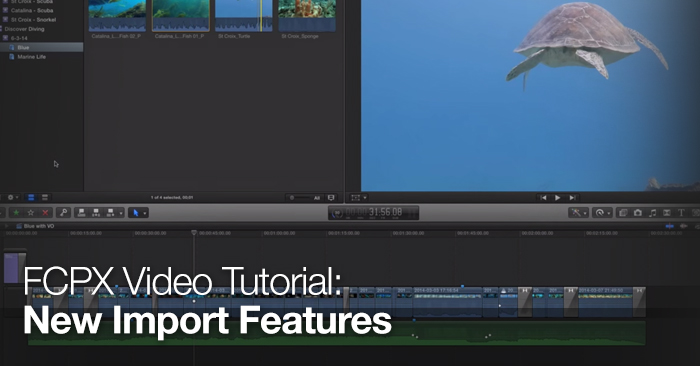
Task: Select the Marine Life collection
Action: [x=31, y=57]
